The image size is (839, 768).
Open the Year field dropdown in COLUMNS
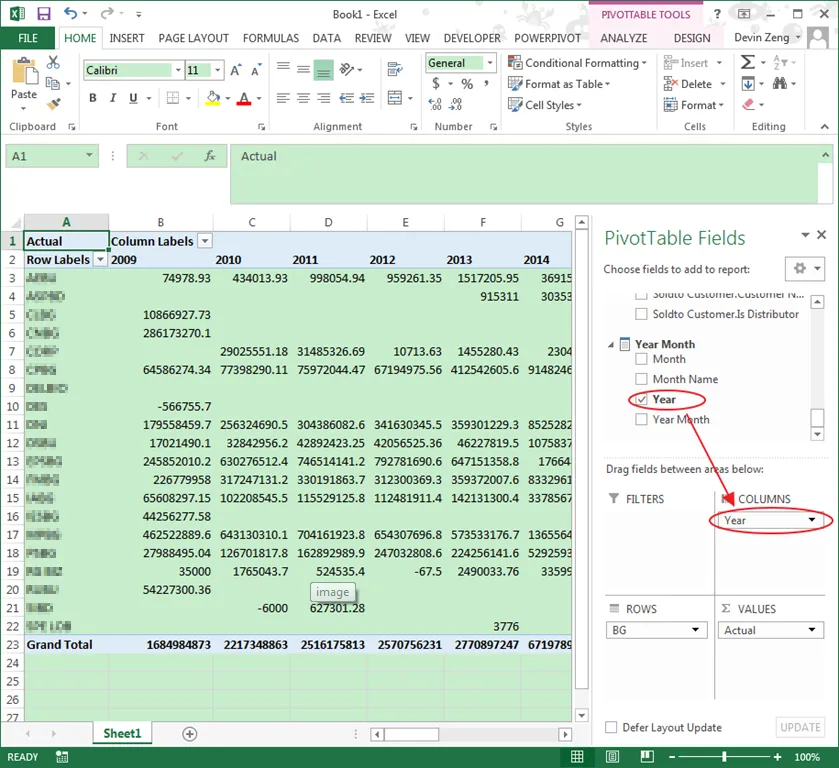pyautogui.click(x=812, y=520)
